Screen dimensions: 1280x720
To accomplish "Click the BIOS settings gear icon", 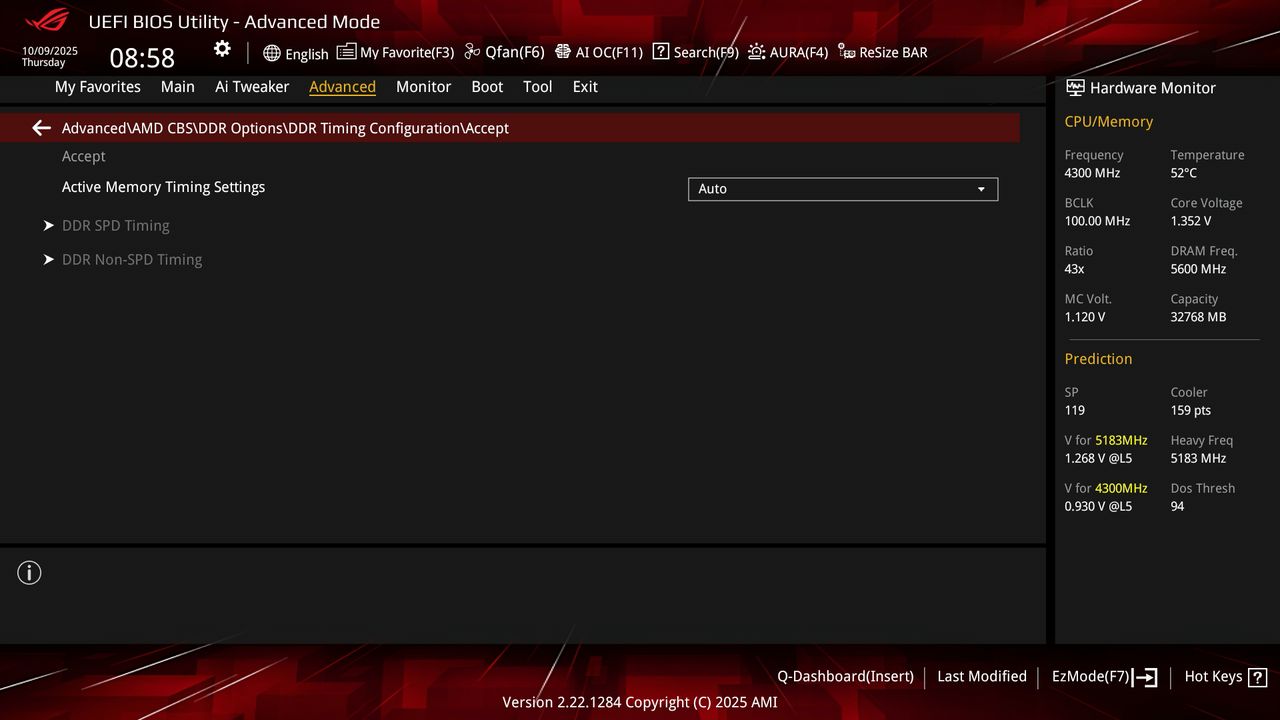I will coord(222,49).
